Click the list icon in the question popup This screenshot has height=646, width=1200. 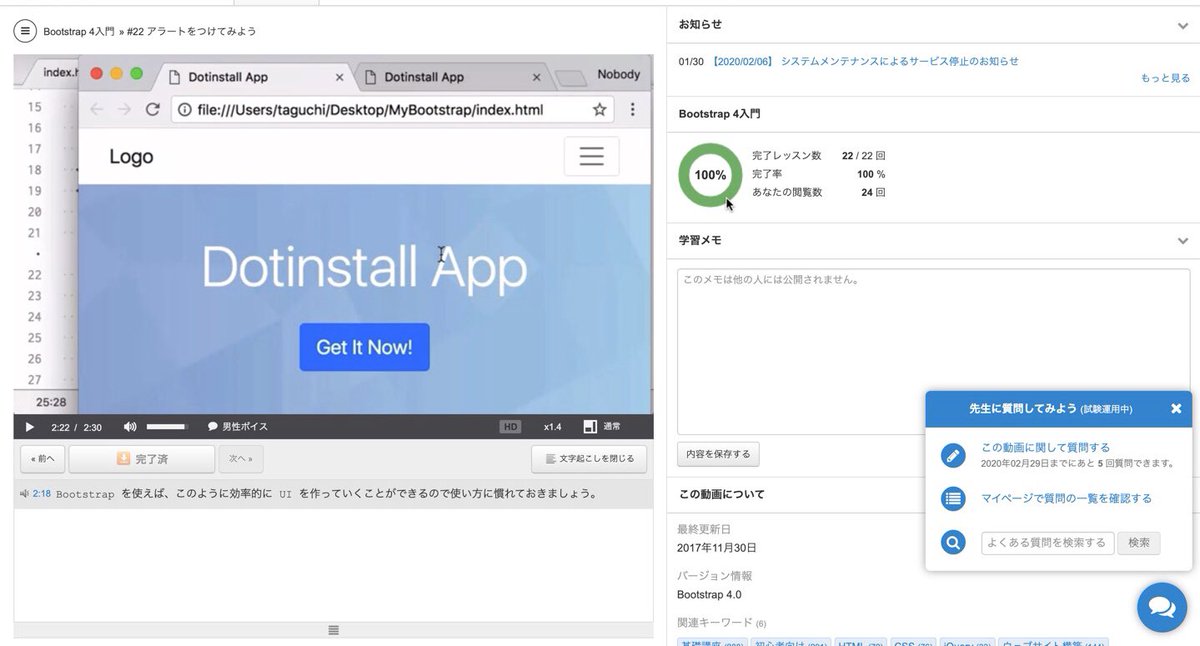click(x=953, y=498)
